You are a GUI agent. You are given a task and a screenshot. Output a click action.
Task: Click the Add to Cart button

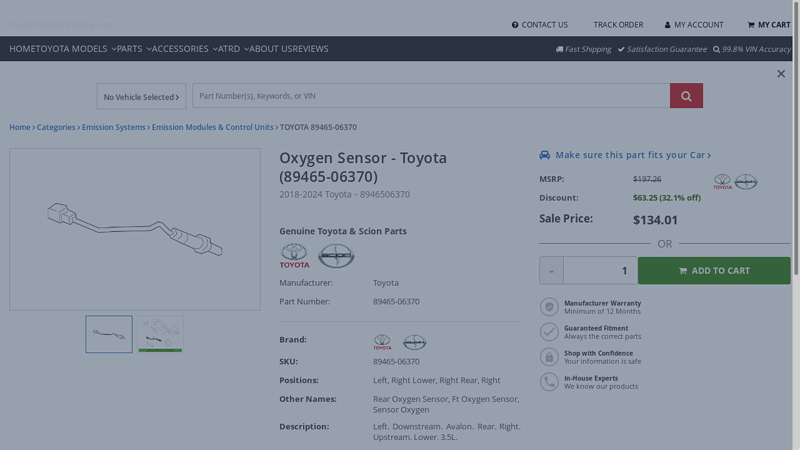(x=714, y=270)
